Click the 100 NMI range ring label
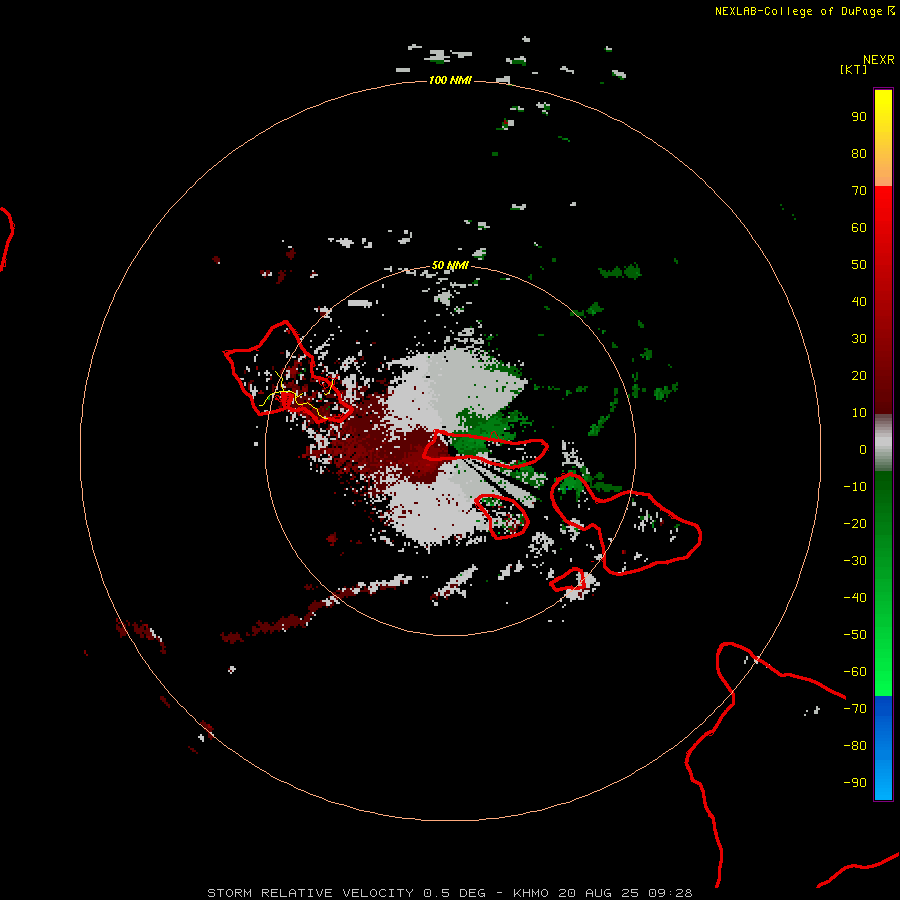Image resolution: width=900 pixels, height=900 pixels. (450, 80)
